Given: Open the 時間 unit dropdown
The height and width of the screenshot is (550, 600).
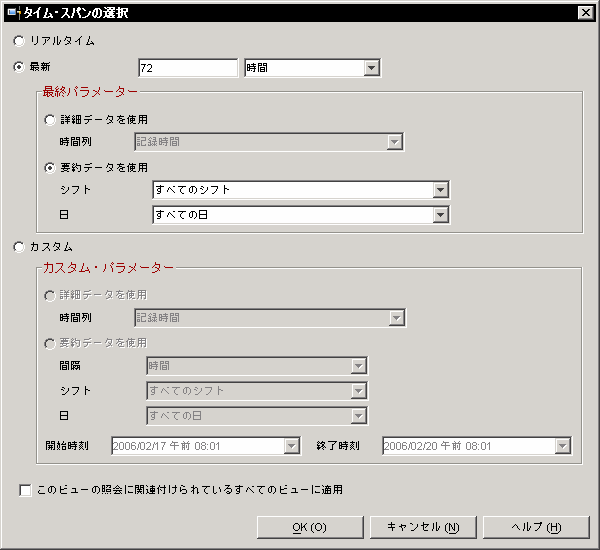Looking at the screenshot, I should [371, 68].
